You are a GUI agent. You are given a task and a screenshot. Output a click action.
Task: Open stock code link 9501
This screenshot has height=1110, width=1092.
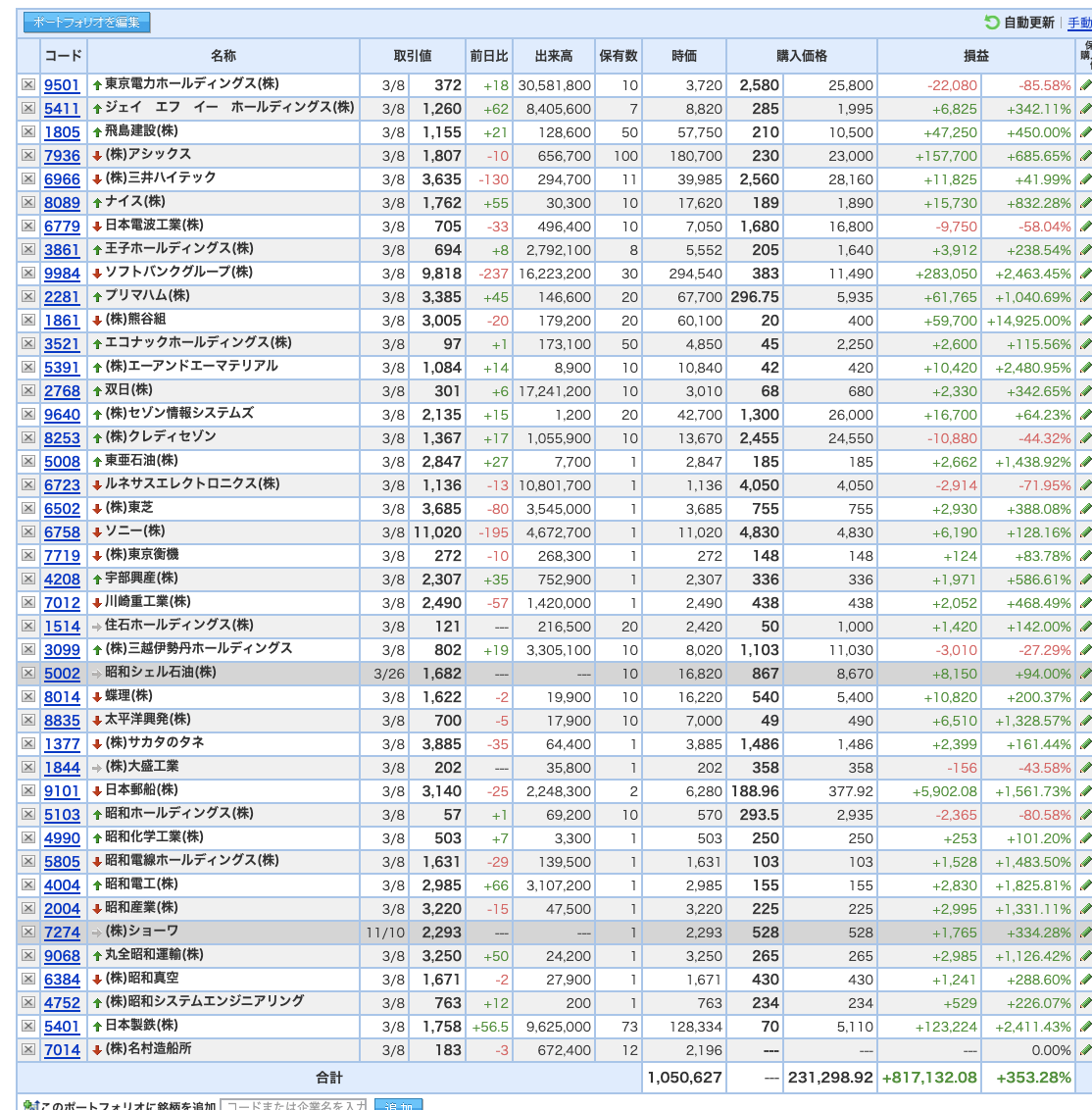click(62, 85)
